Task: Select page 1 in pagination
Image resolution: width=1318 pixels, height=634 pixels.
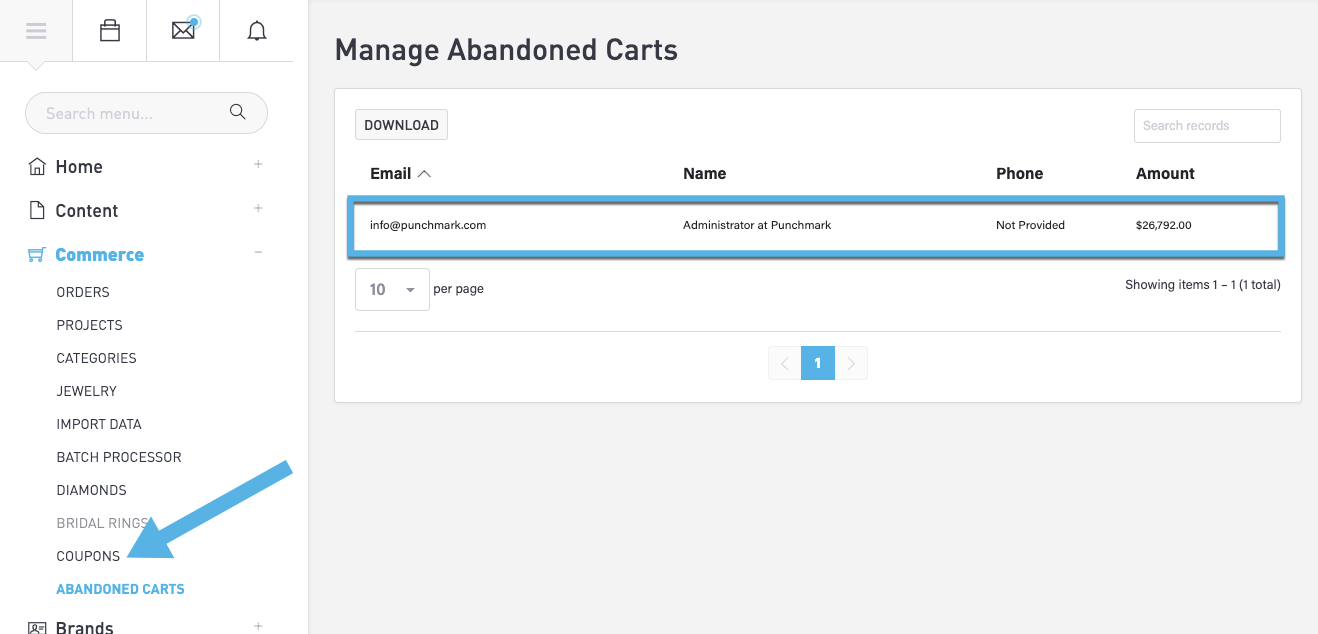Action: pos(817,363)
